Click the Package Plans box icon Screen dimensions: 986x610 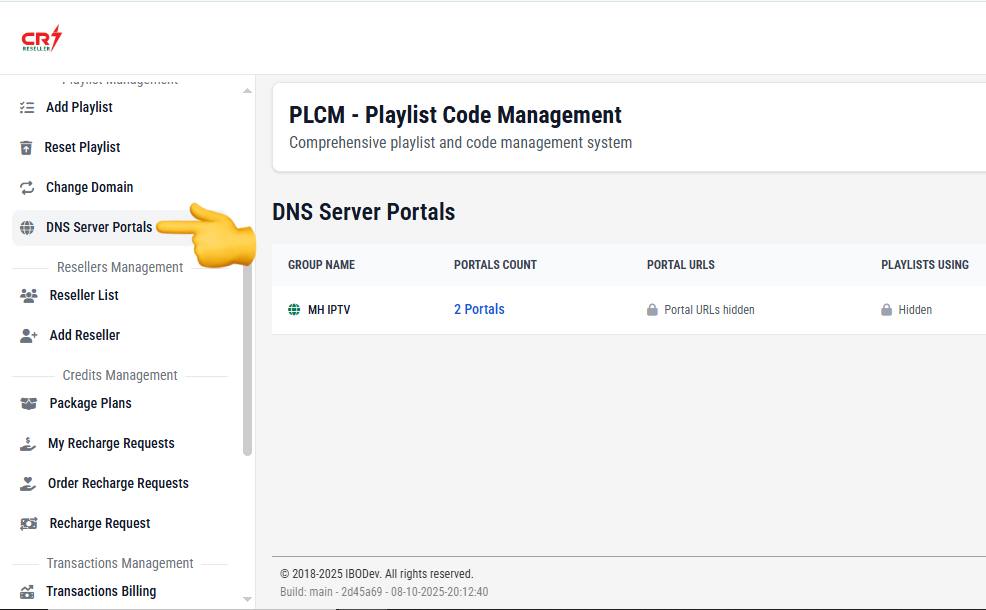[x=28, y=404]
